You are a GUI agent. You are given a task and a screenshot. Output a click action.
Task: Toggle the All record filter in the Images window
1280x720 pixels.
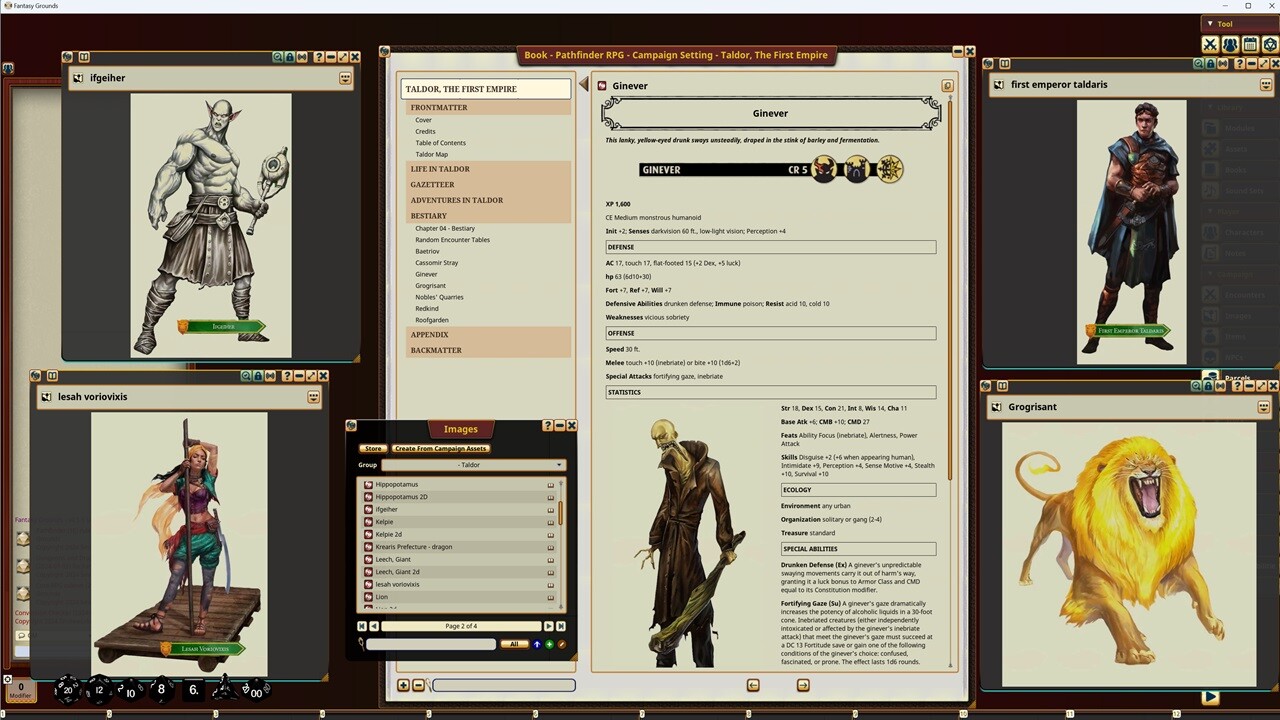[514, 644]
